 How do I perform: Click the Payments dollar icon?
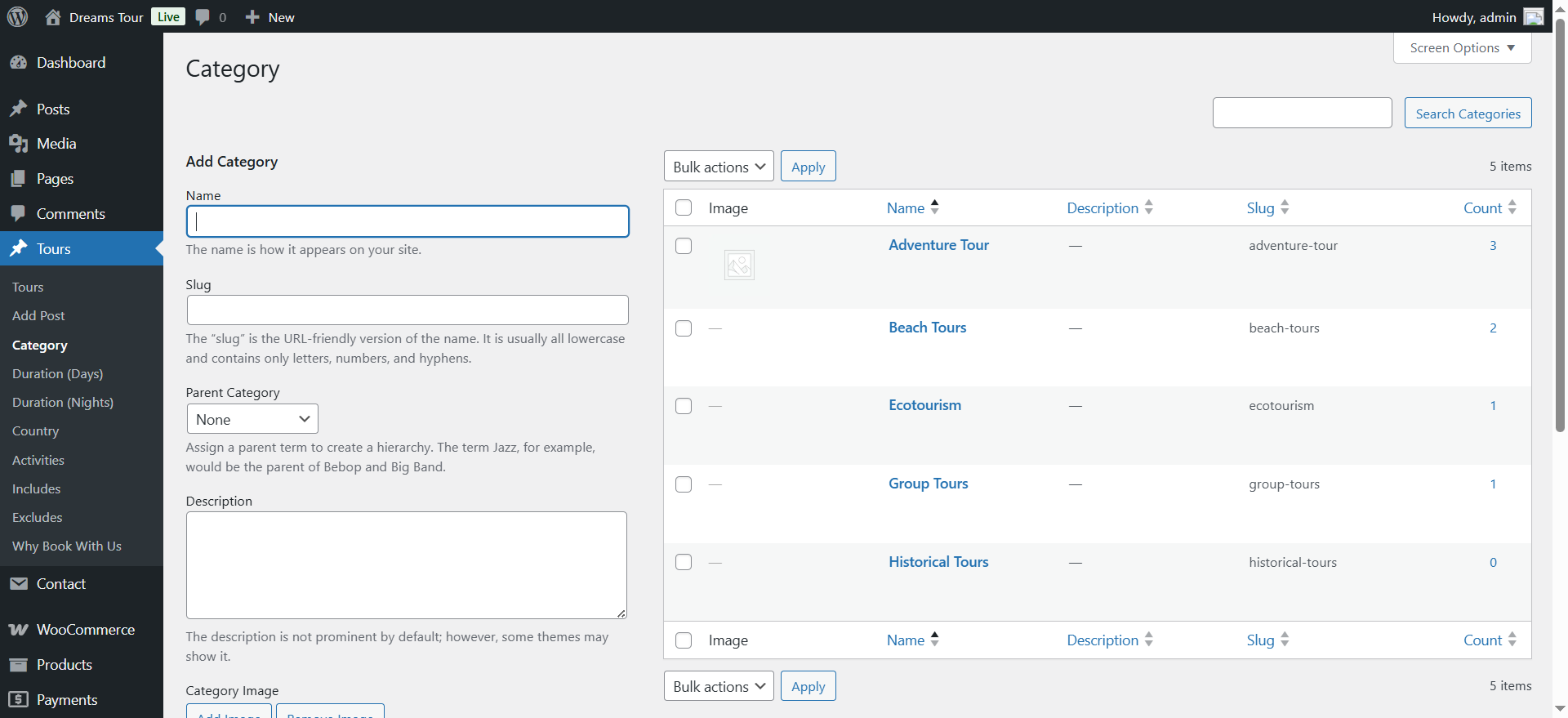coord(18,700)
